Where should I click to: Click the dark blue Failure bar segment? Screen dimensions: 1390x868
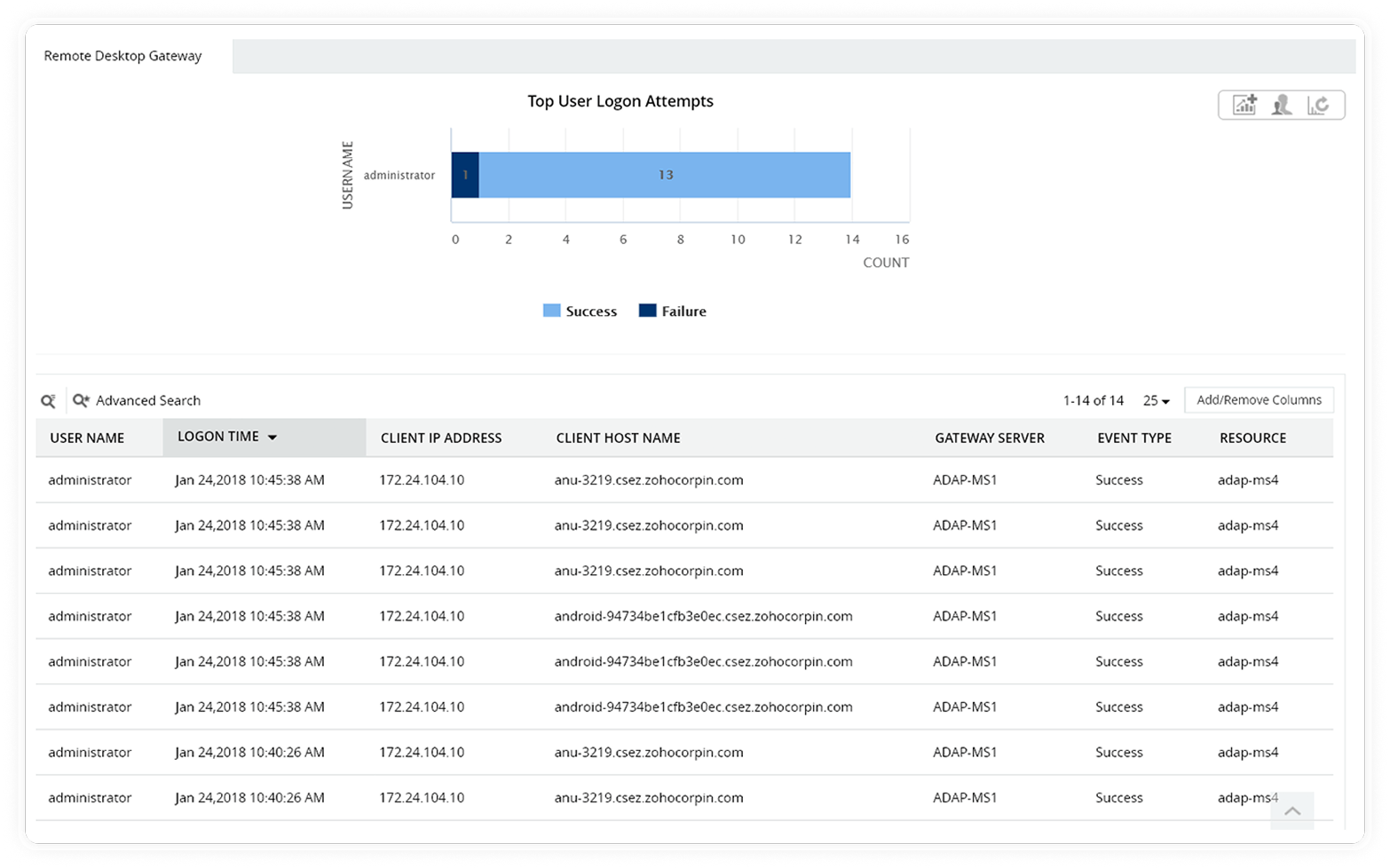465,175
